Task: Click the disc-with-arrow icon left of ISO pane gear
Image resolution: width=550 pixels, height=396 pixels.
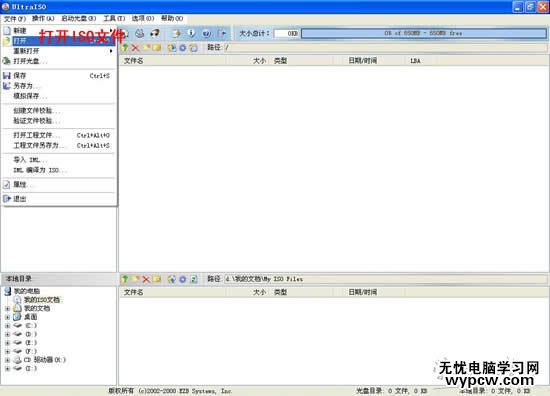Action: click(172, 48)
